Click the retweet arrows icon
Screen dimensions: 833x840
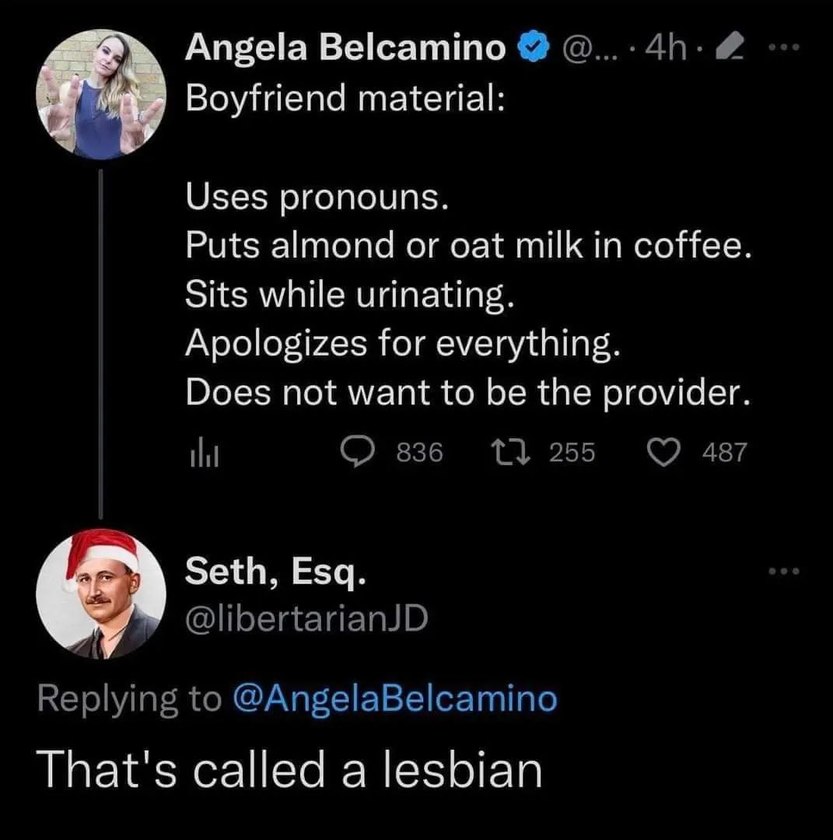(511, 452)
